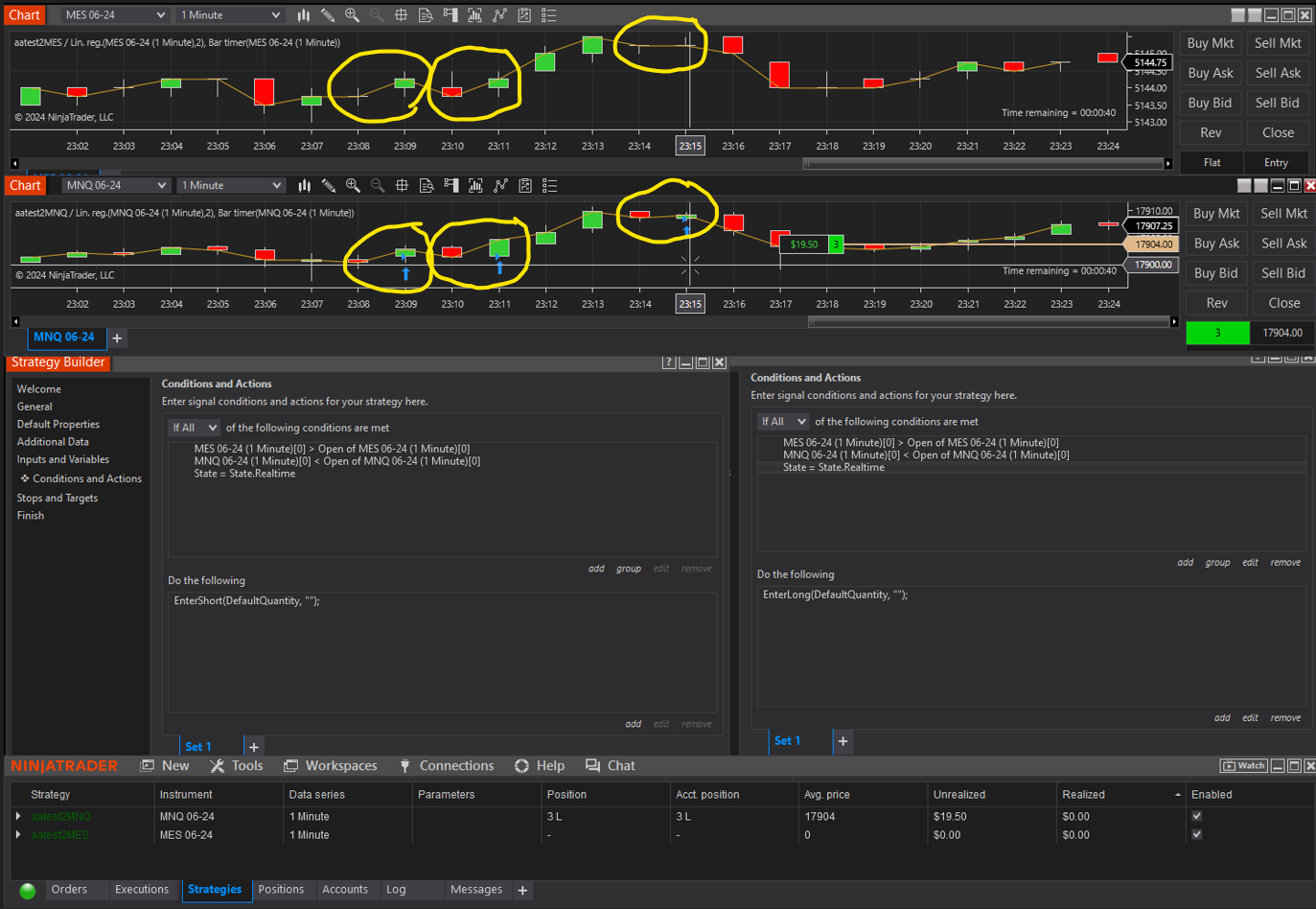Viewport: 1316px width, 909px height.
Task: Open the bar type selector on the MES chart toolbar
Action: tap(303, 15)
